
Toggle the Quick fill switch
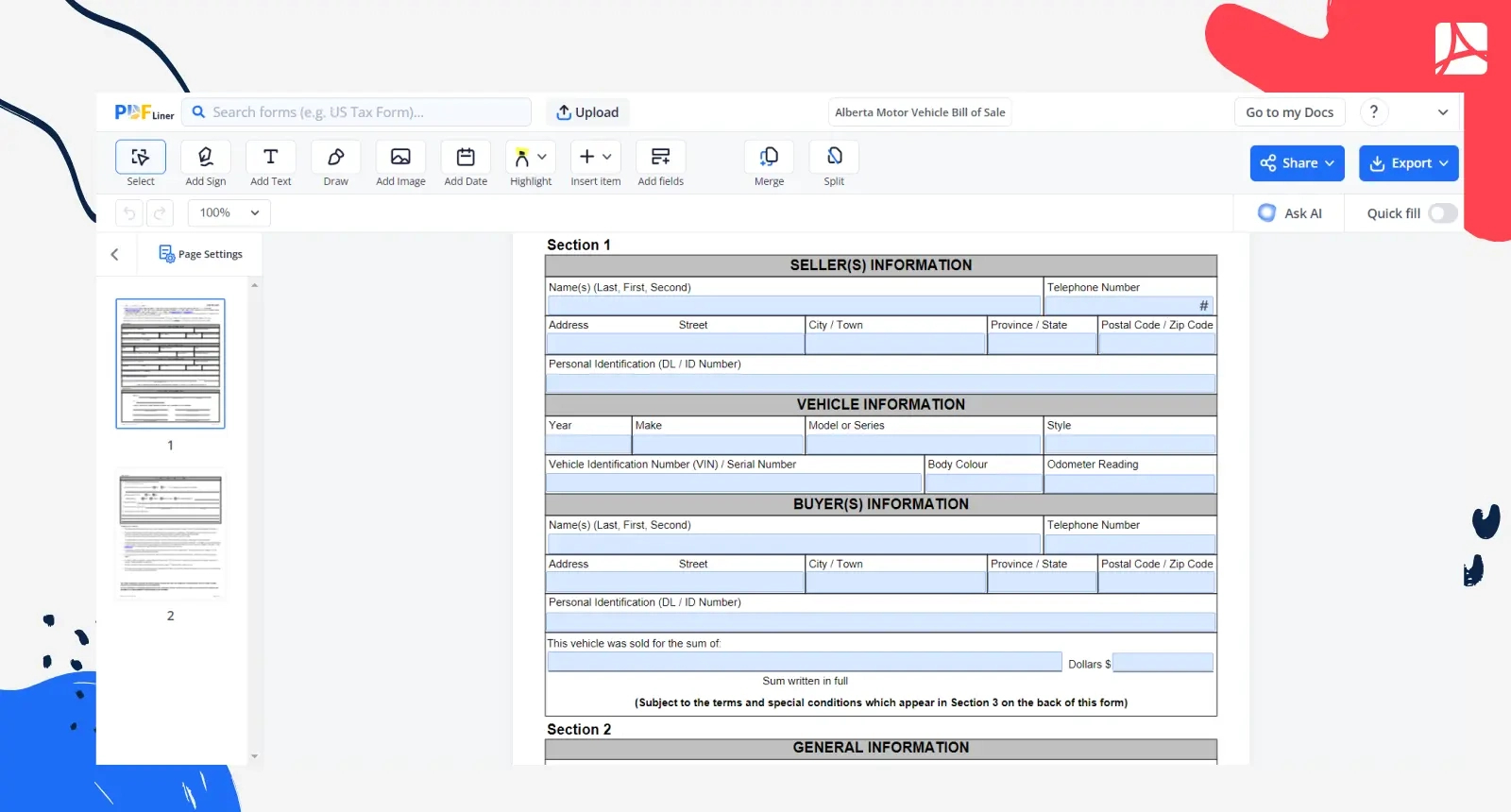1442,213
